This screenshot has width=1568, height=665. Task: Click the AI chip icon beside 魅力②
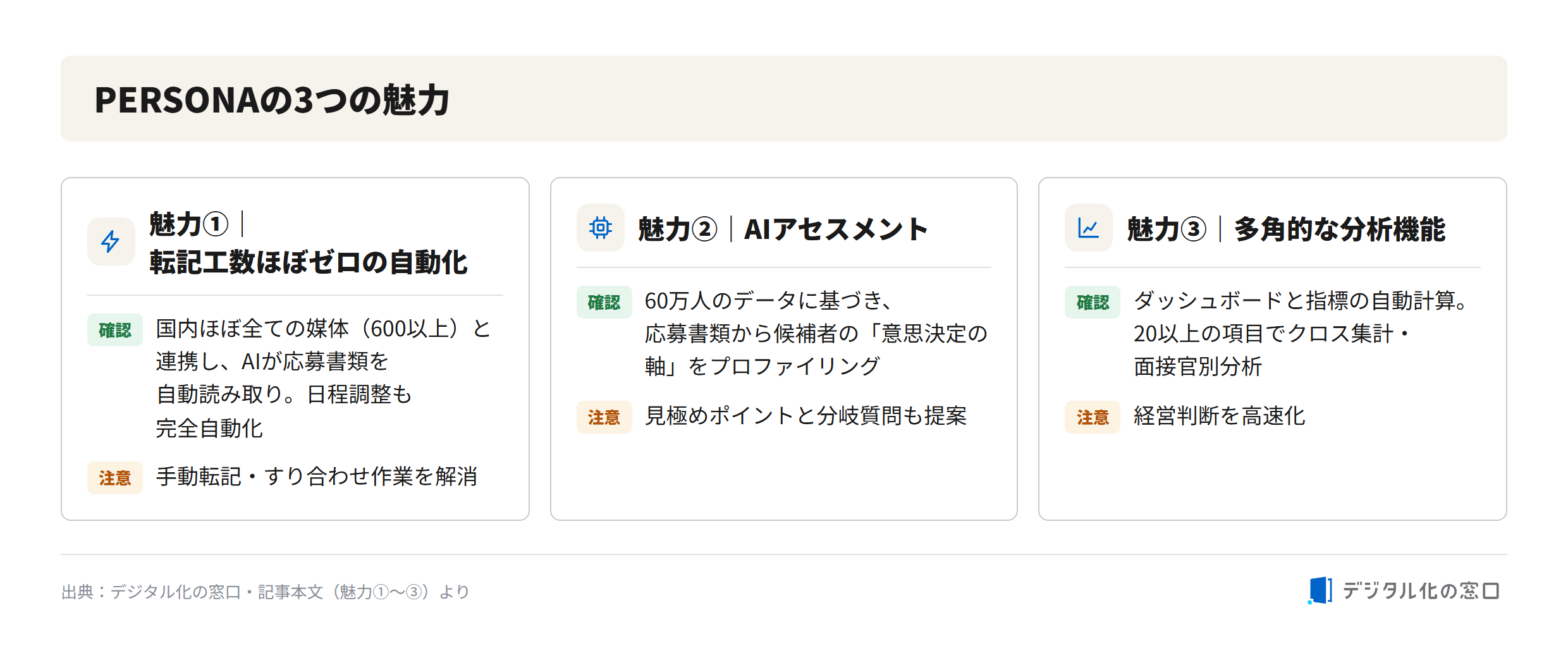pos(600,228)
